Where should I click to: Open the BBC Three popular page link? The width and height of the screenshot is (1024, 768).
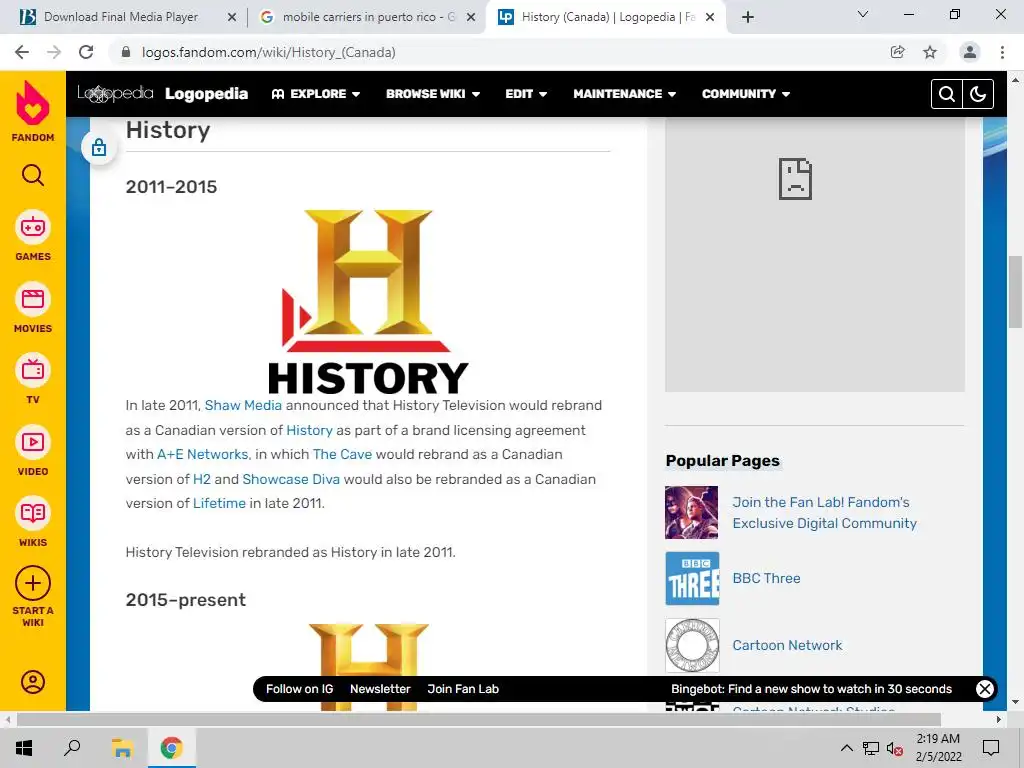click(766, 578)
